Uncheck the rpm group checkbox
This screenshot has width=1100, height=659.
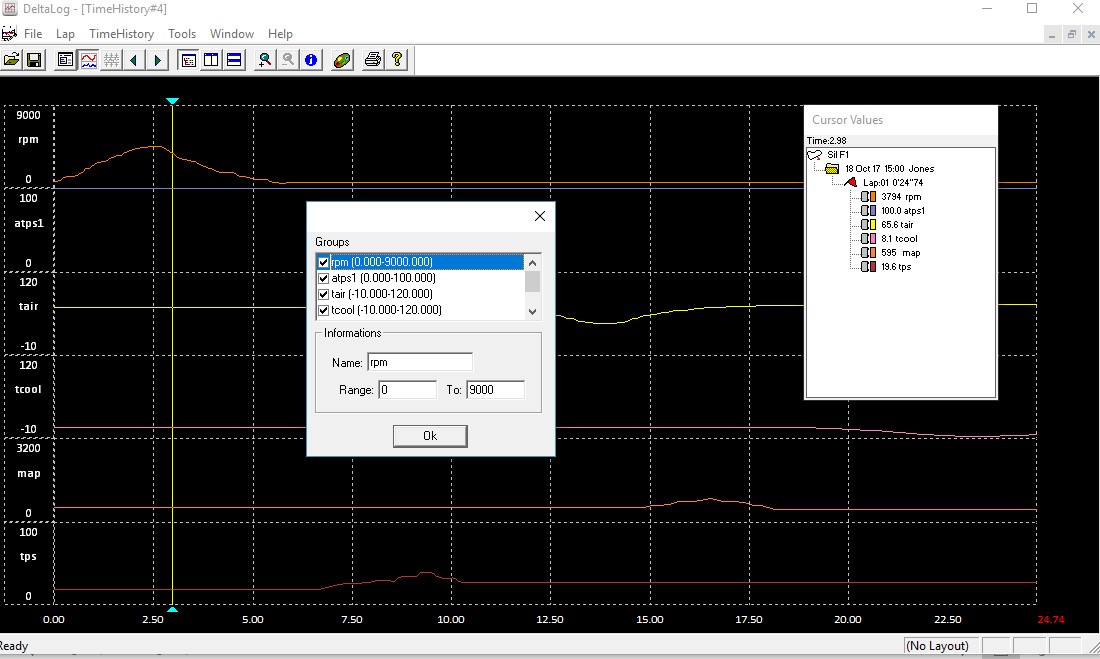coord(323,262)
